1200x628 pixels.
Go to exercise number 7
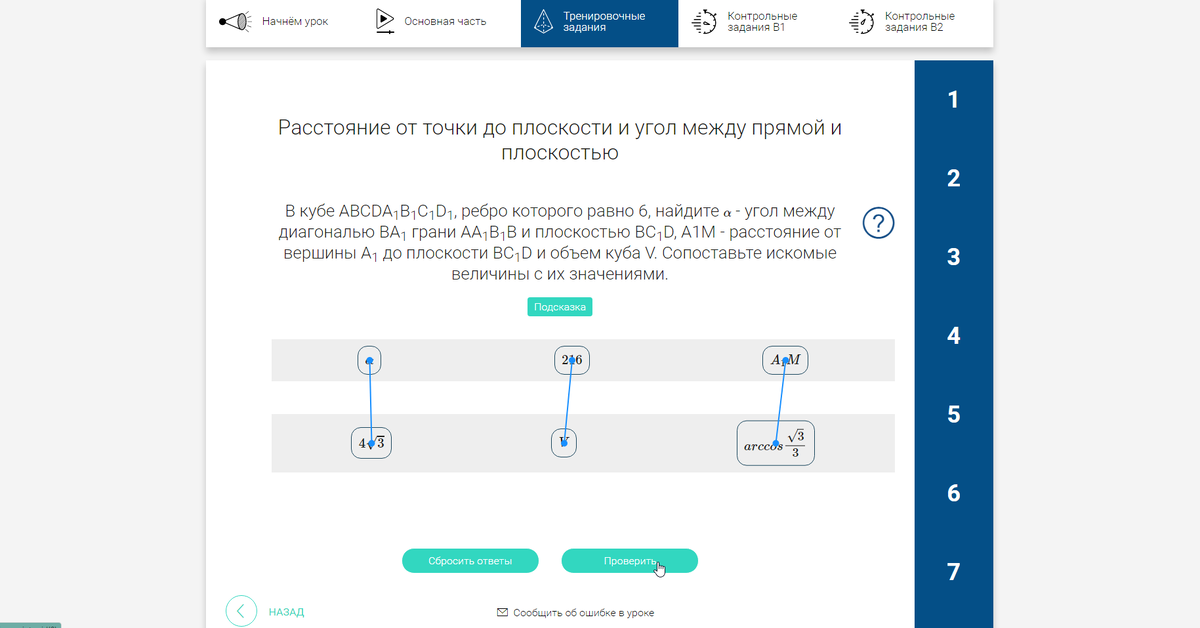pyautogui.click(x=953, y=572)
